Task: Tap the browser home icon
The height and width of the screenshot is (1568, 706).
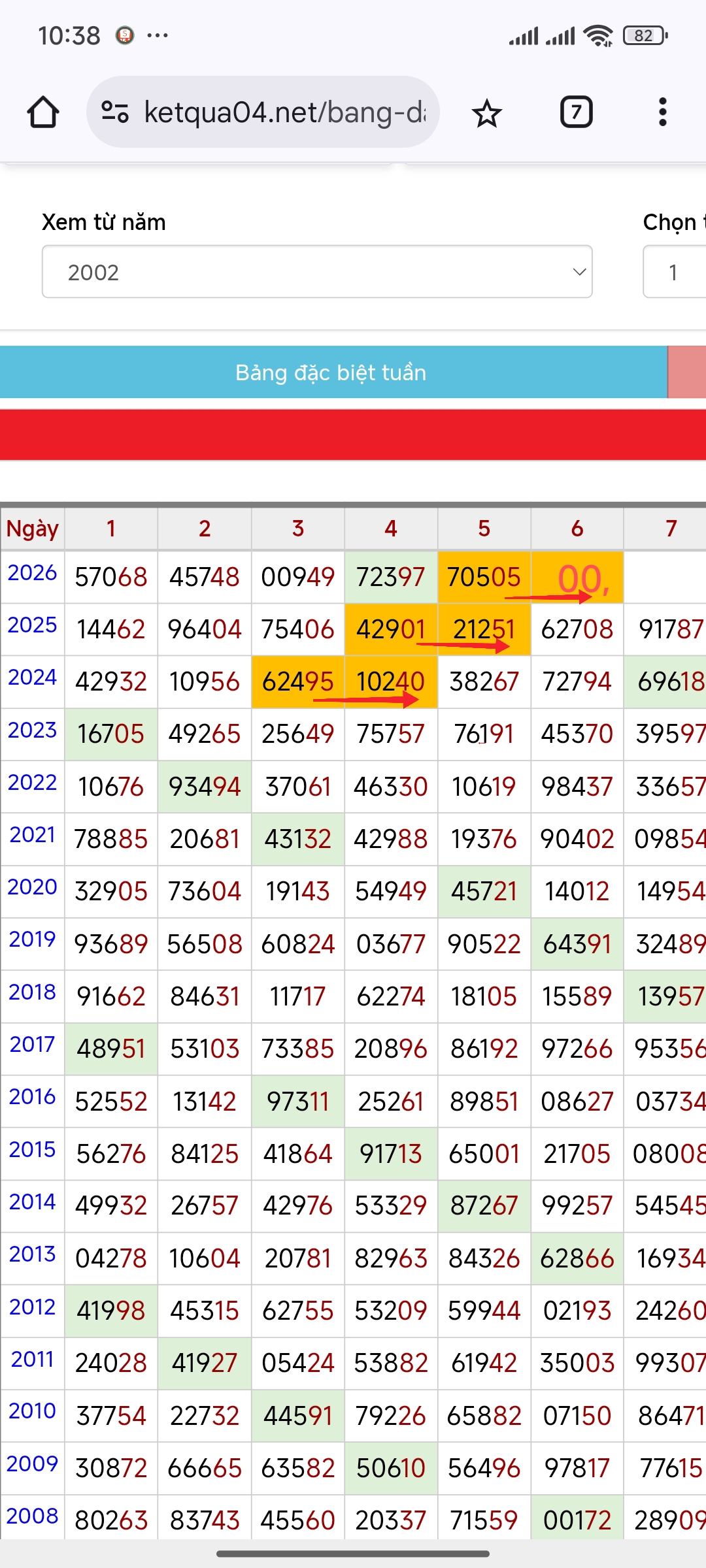Action: pyautogui.click(x=43, y=112)
